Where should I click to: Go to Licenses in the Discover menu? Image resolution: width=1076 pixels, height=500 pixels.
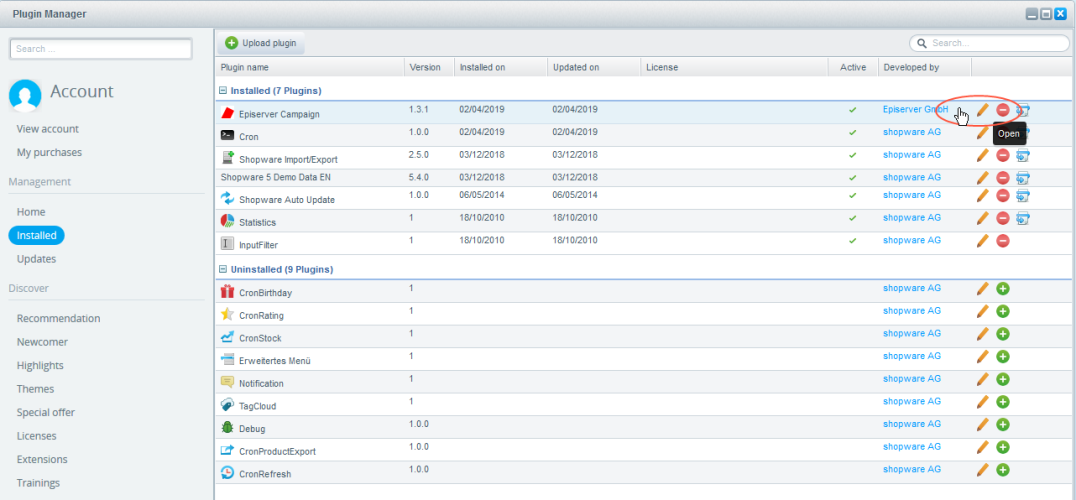tap(38, 436)
